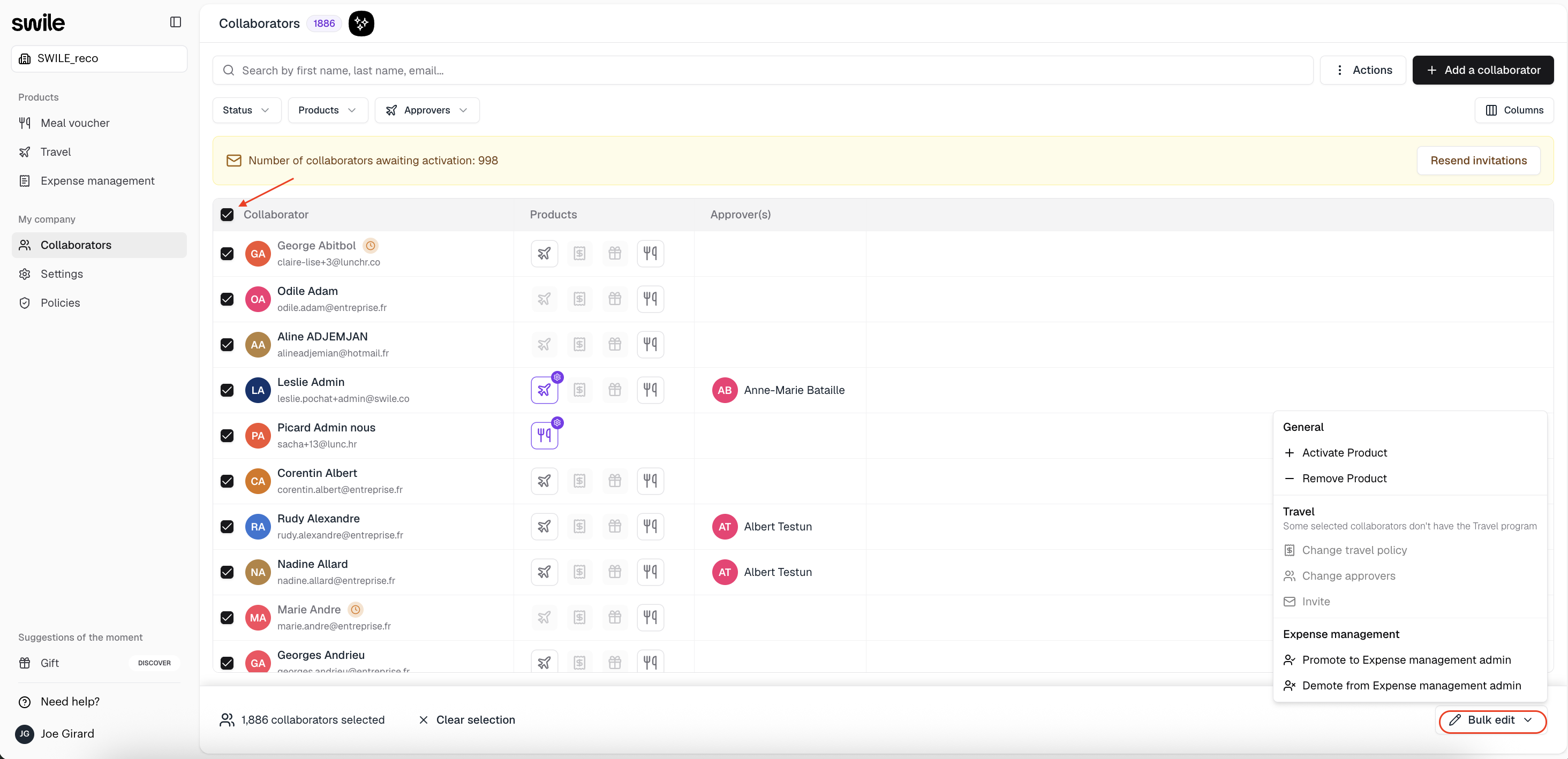The image size is (1568, 759).
Task: Click the purple meal voucher icon for Picard Admin nous
Action: coord(544,436)
